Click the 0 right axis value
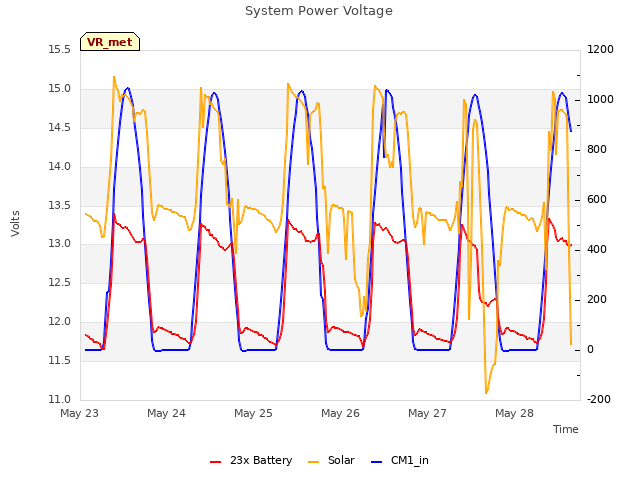Image resolution: width=640 pixels, height=480 pixels. coord(590,349)
